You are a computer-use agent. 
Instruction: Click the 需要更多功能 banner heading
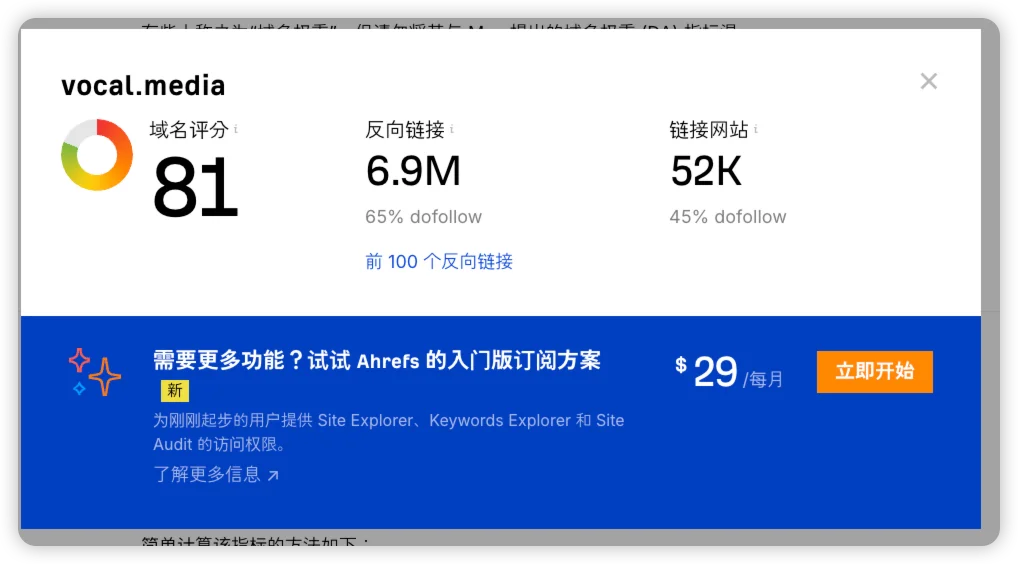377,360
